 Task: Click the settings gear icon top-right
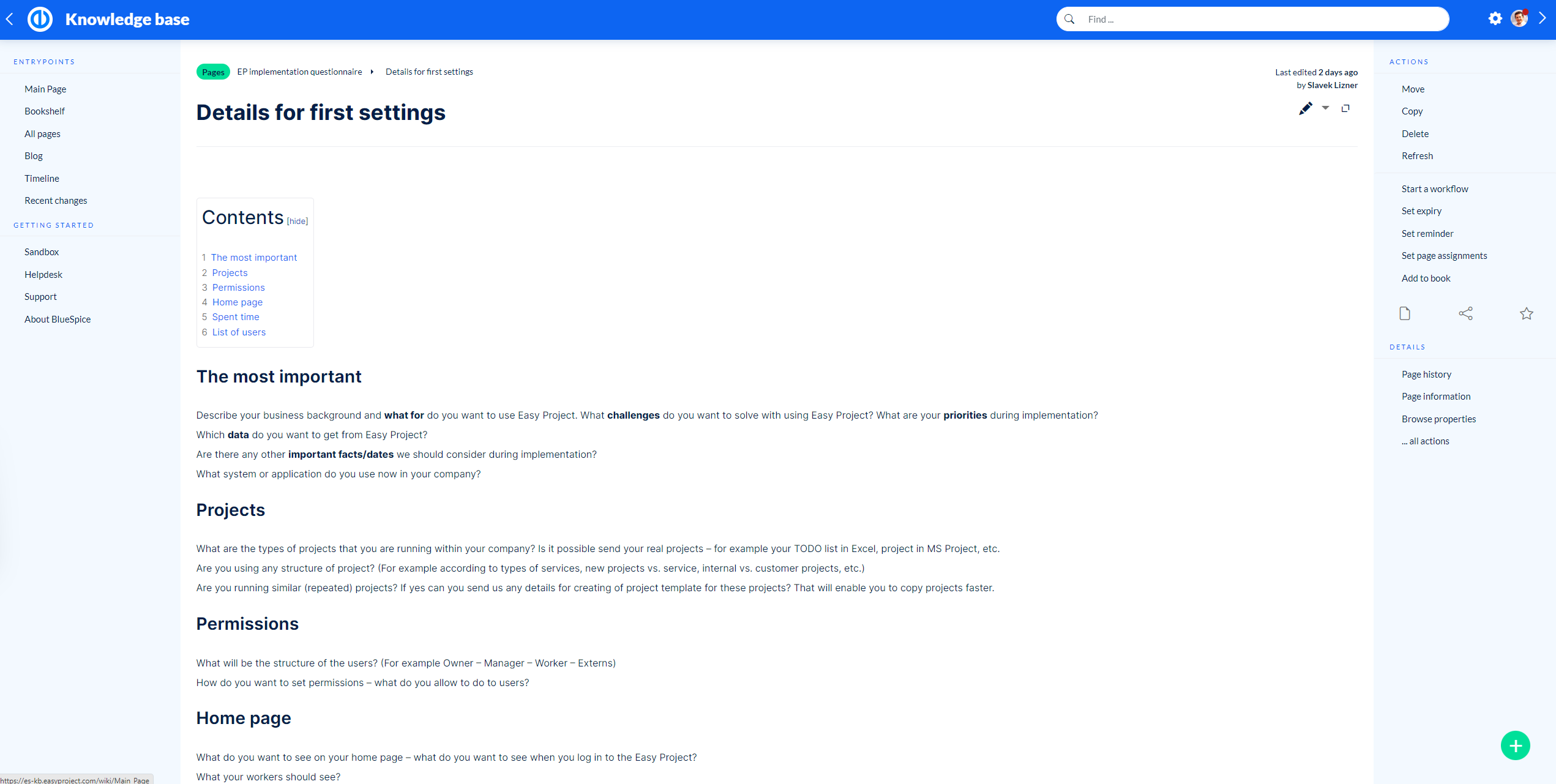(1496, 18)
